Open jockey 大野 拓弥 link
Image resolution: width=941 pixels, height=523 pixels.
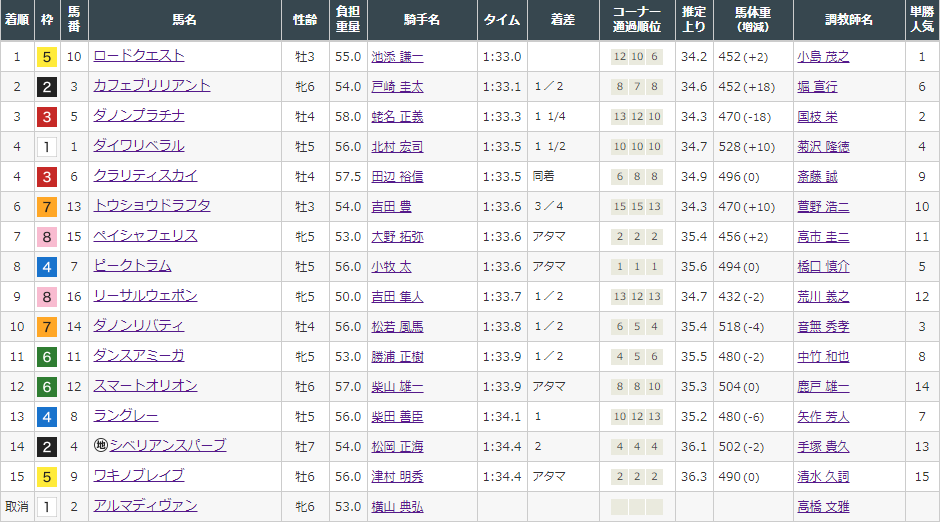pyautogui.click(x=397, y=237)
